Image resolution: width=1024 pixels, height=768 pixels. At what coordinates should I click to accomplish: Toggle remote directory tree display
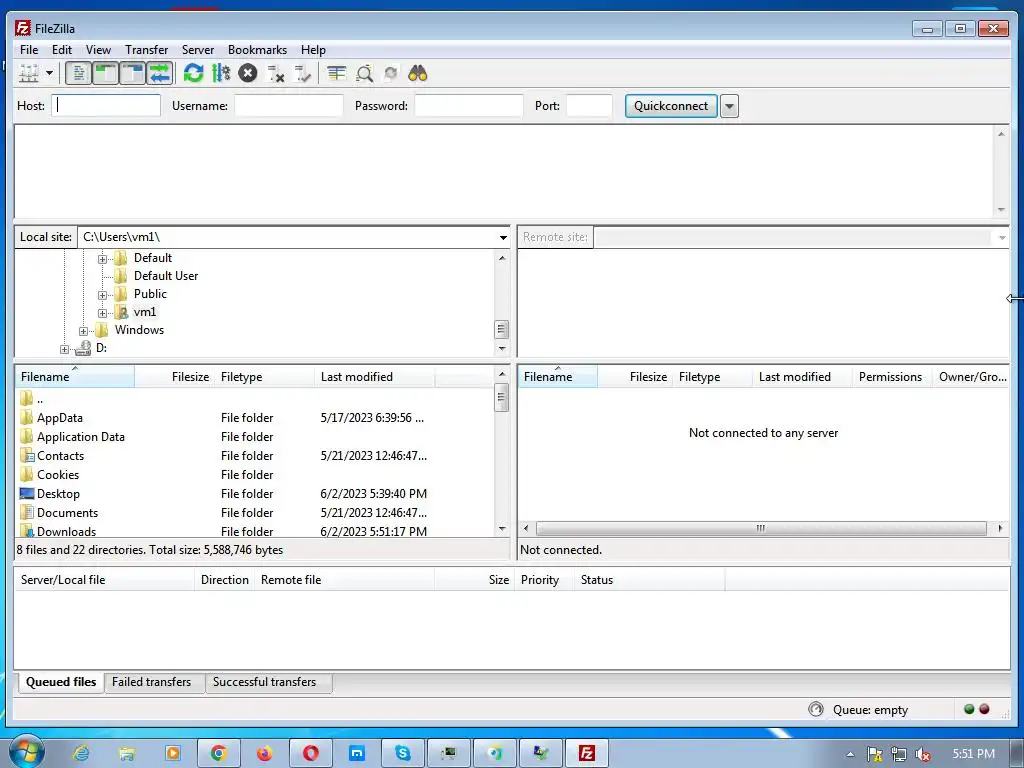(x=133, y=73)
